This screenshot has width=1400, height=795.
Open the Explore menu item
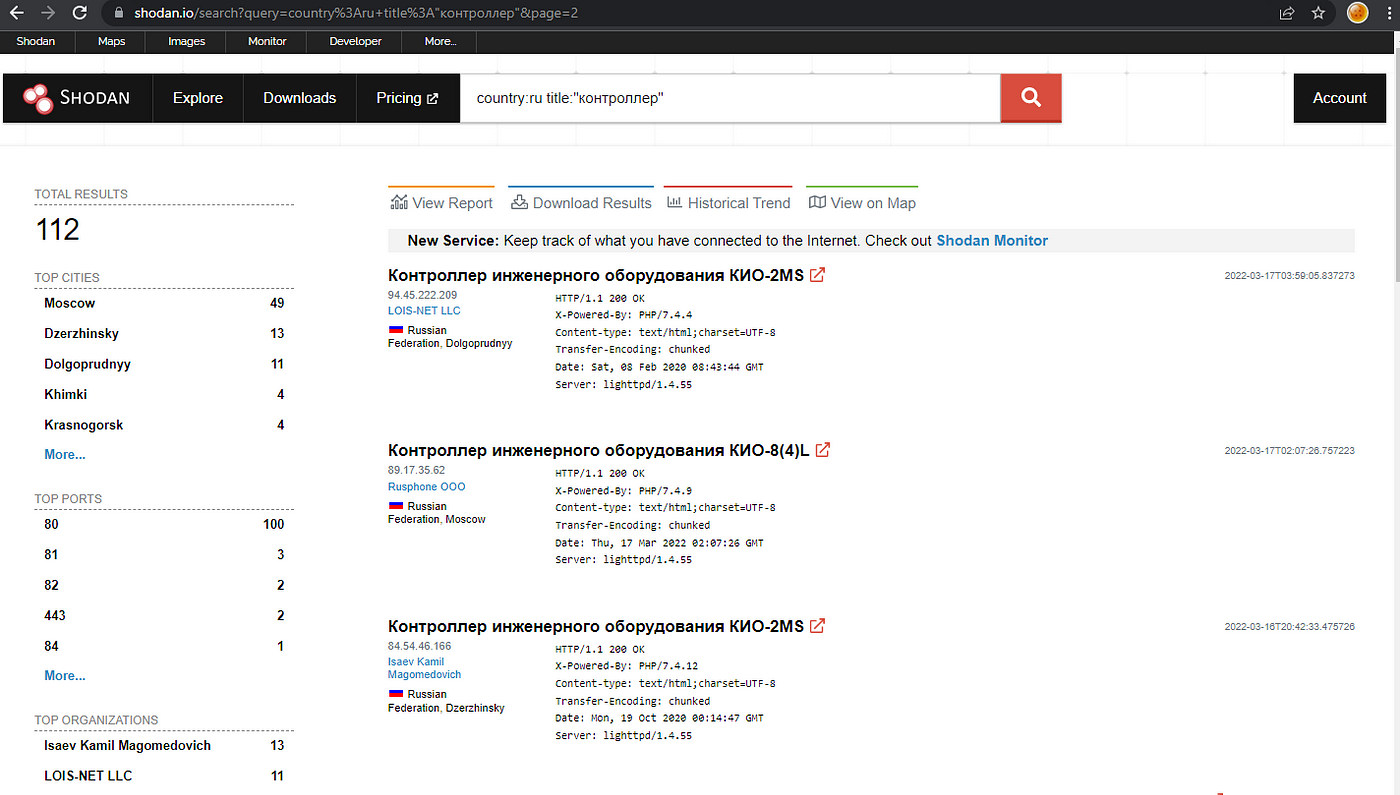[198, 98]
